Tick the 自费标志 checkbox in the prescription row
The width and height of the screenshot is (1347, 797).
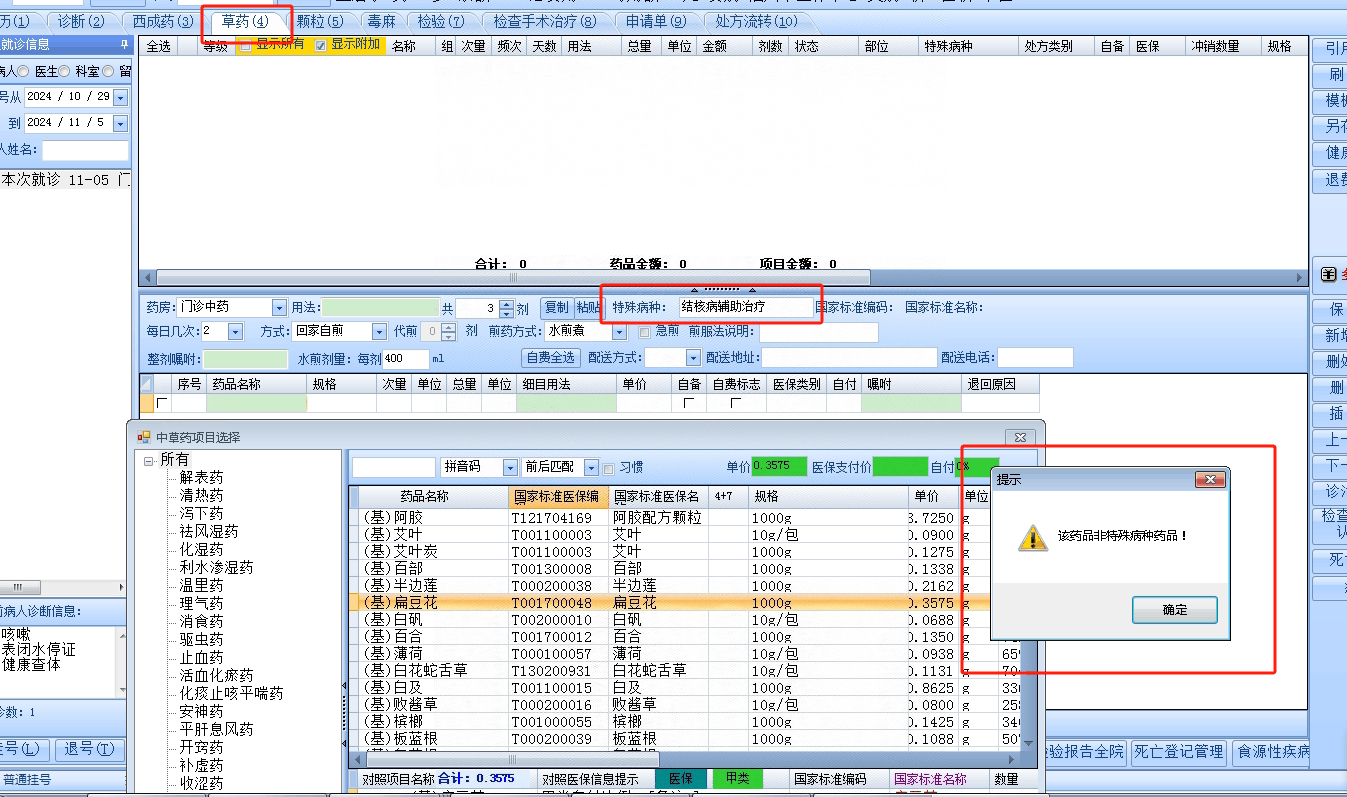coord(736,403)
